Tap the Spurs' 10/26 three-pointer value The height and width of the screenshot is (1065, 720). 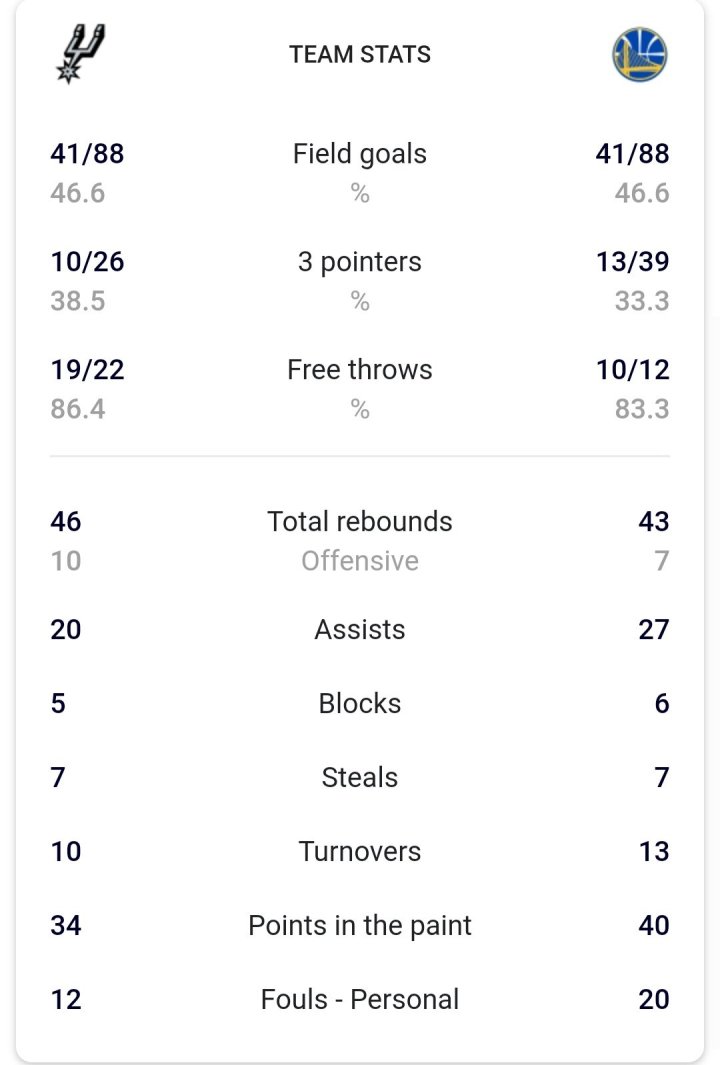87,262
